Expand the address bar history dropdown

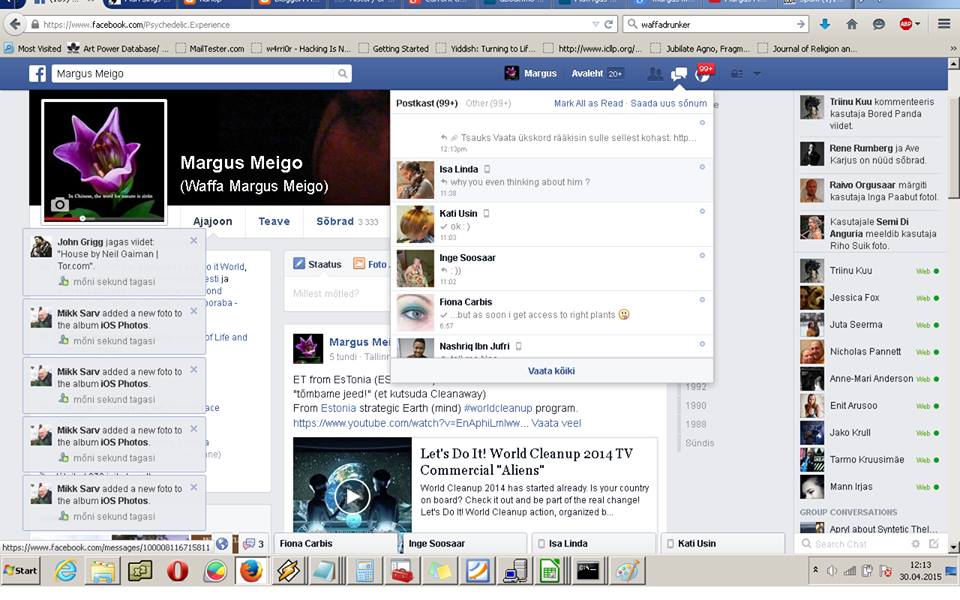[x=595, y=24]
